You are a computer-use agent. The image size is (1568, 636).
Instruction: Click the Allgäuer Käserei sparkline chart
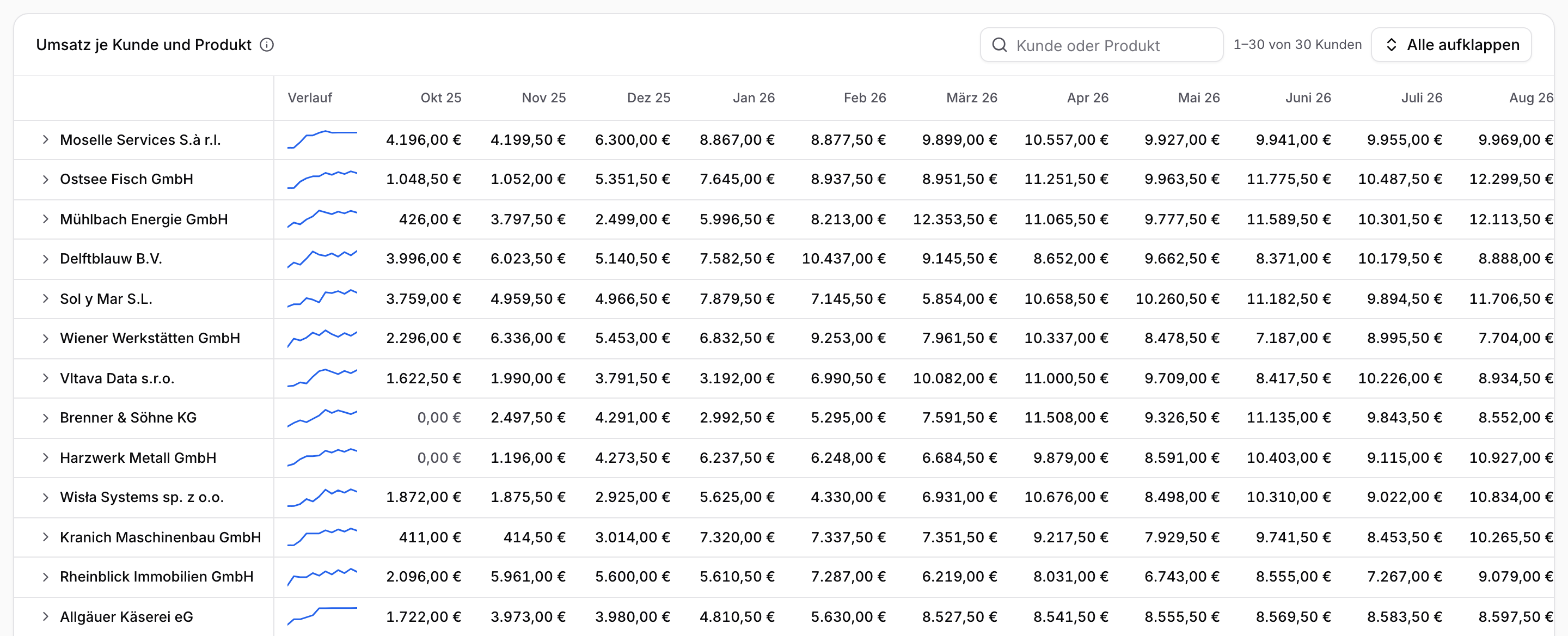[322, 616]
